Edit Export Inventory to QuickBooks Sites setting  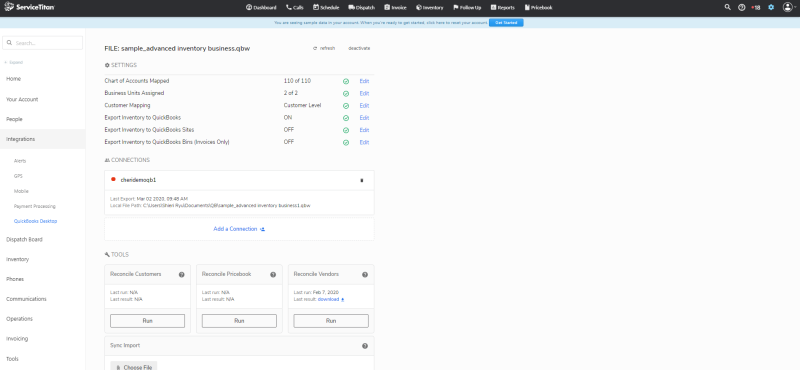pyautogui.click(x=364, y=130)
